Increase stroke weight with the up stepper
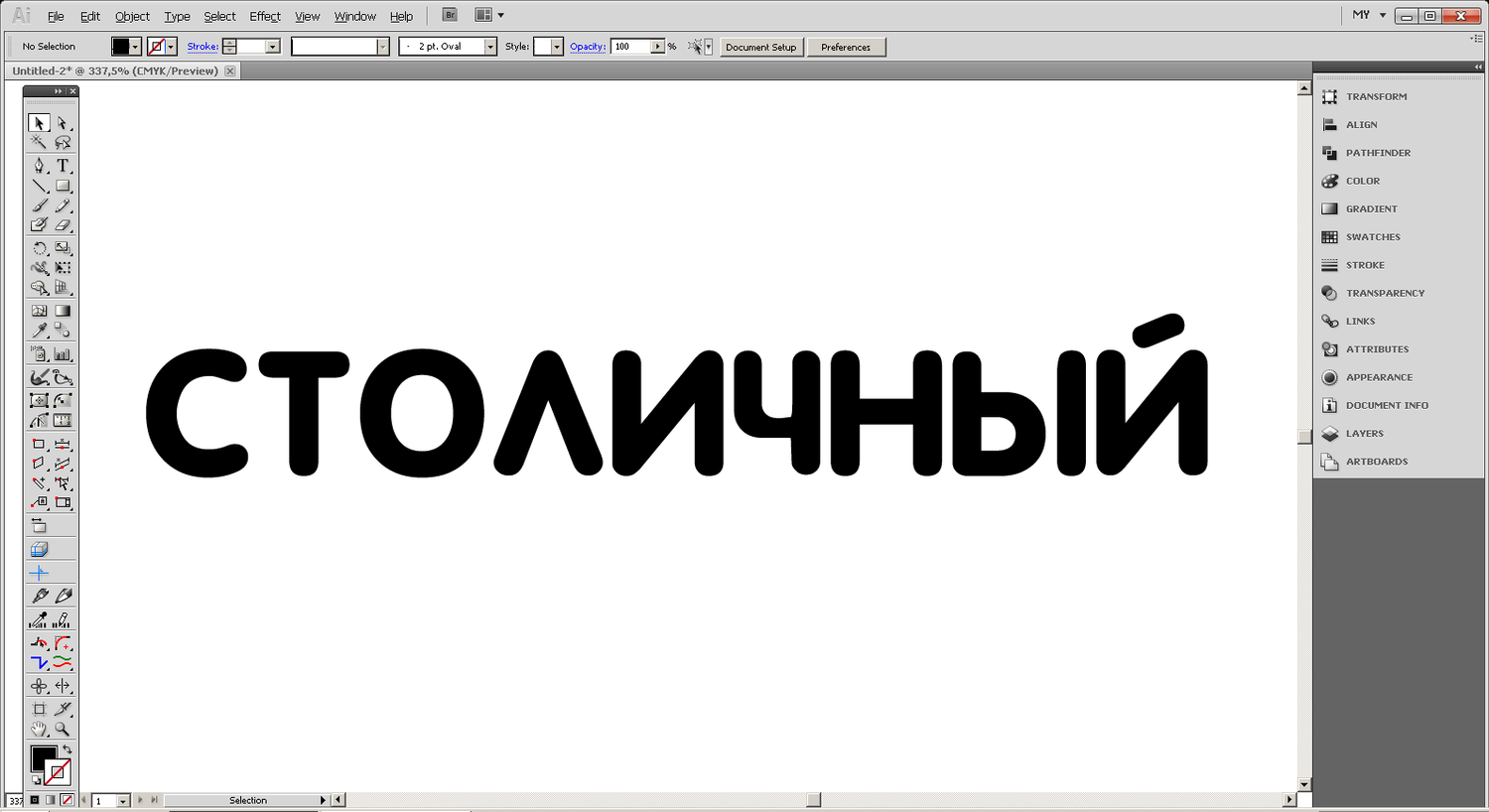This screenshot has width=1489, height=812. [x=229, y=43]
